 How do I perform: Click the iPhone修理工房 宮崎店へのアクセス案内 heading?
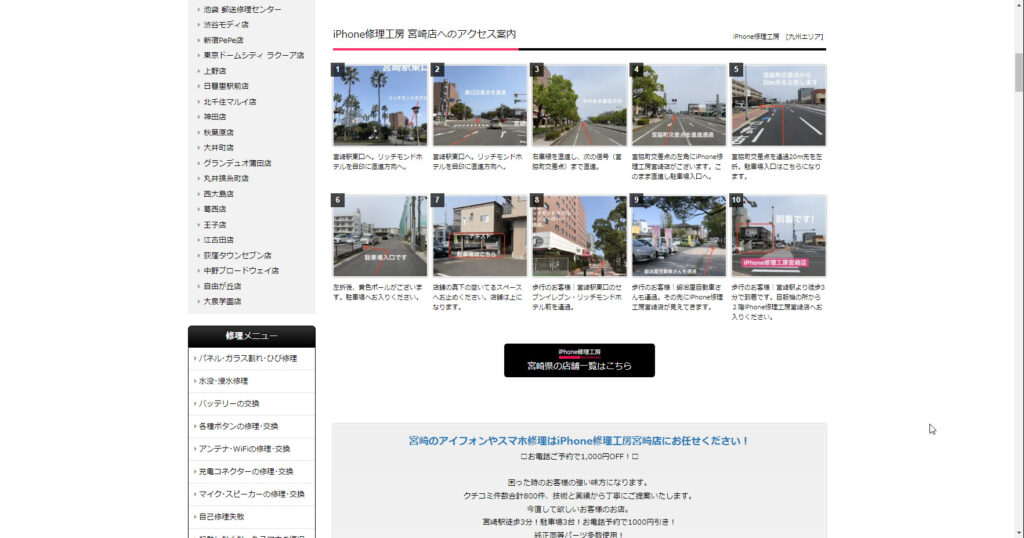coord(424,34)
